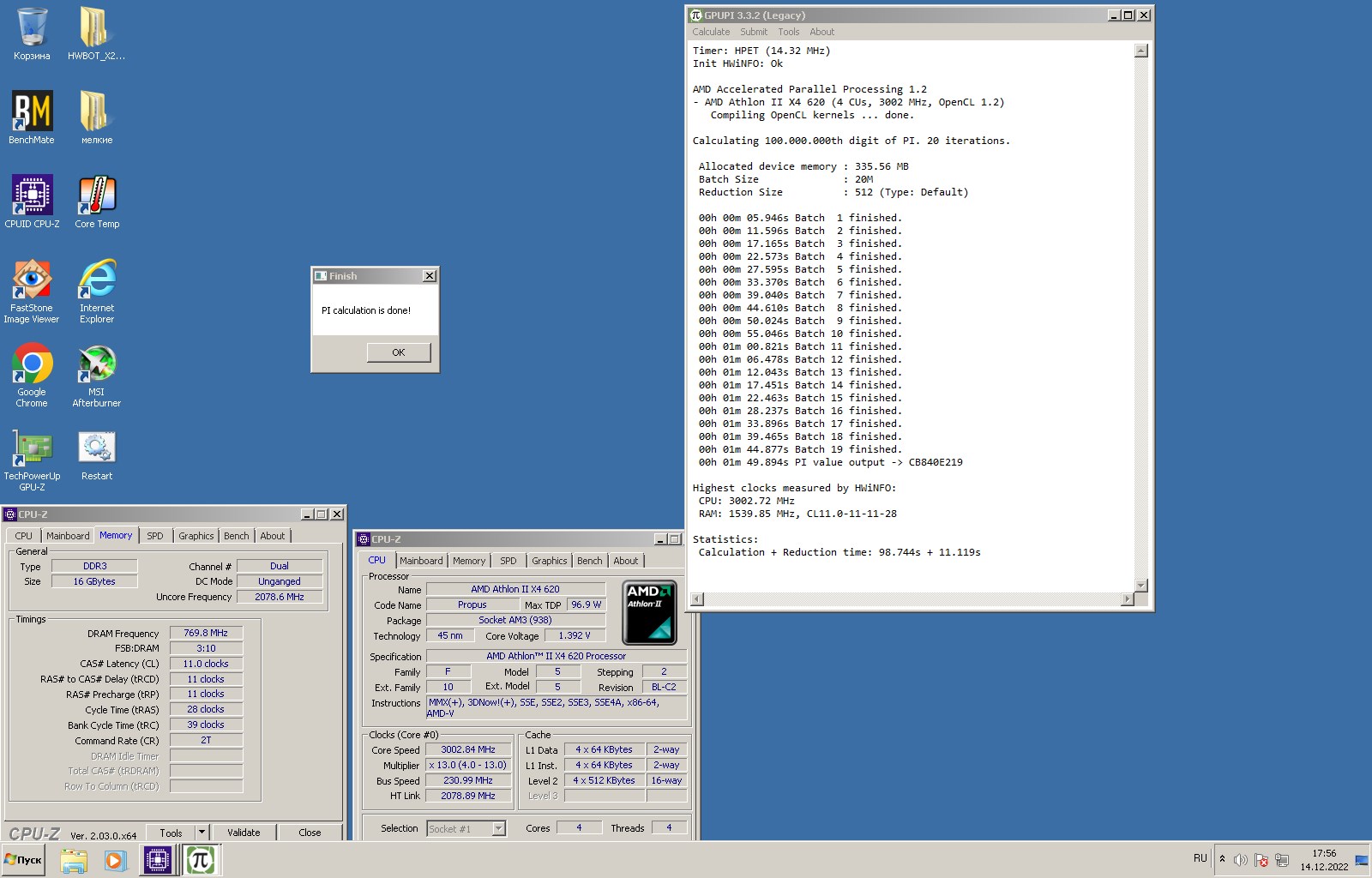
Task: Select Mainboard tab in left CPU-Z window
Action: pos(68,536)
